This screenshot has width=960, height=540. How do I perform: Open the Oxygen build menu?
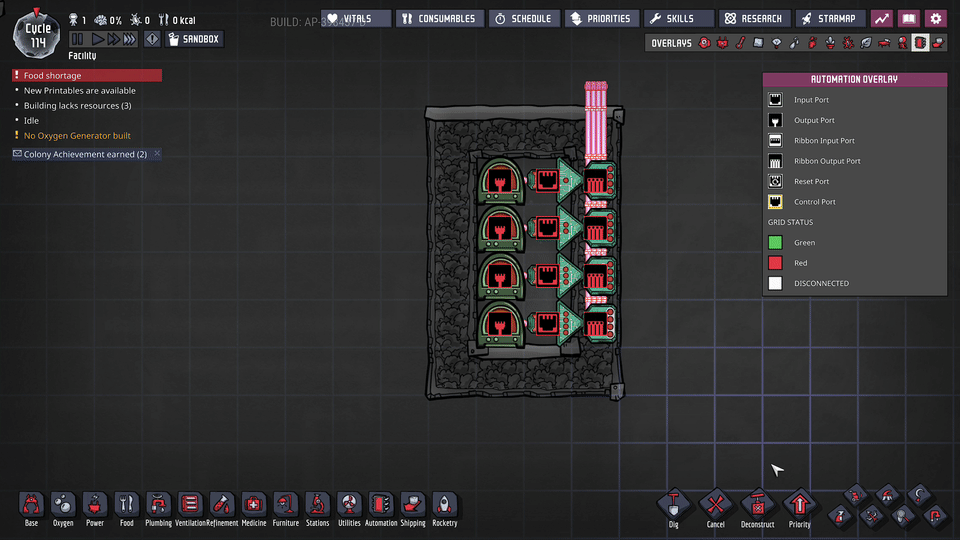(x=63, y=509)
